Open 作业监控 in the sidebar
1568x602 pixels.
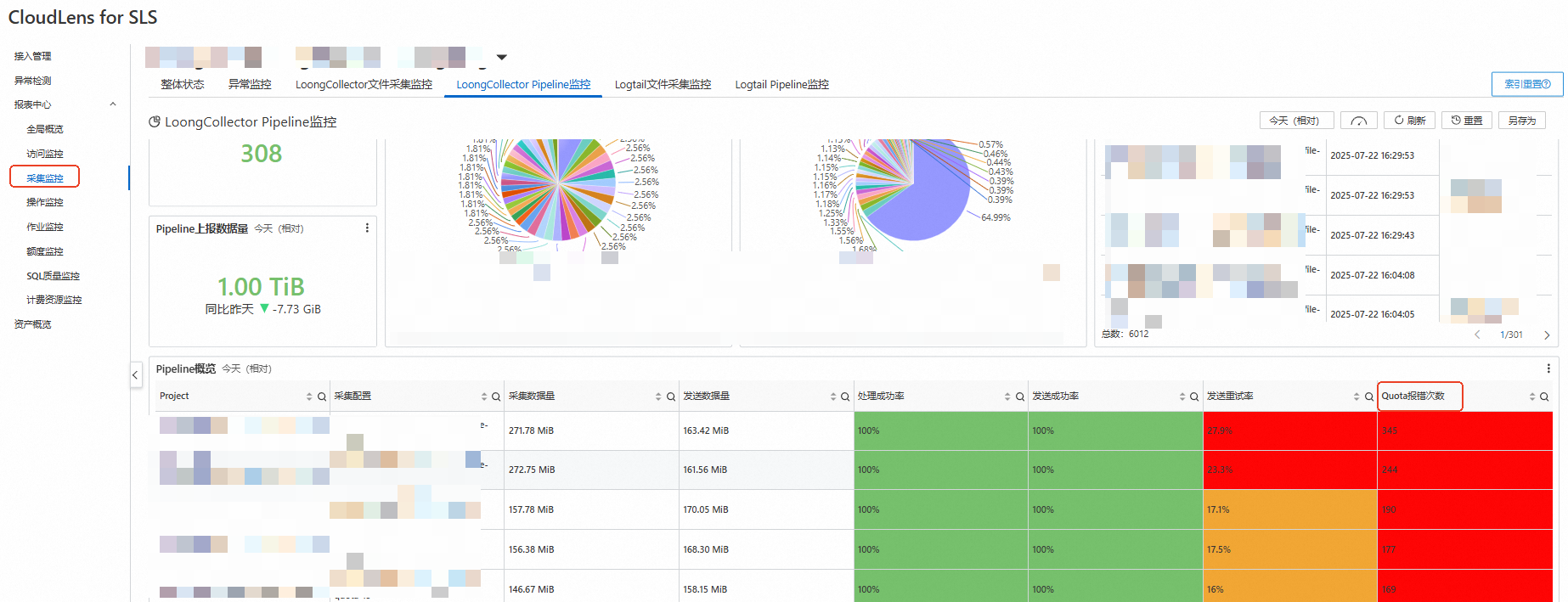pos(45,227)
